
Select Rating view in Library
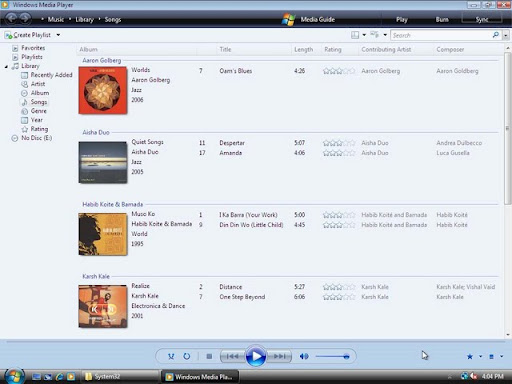(39, 129)
